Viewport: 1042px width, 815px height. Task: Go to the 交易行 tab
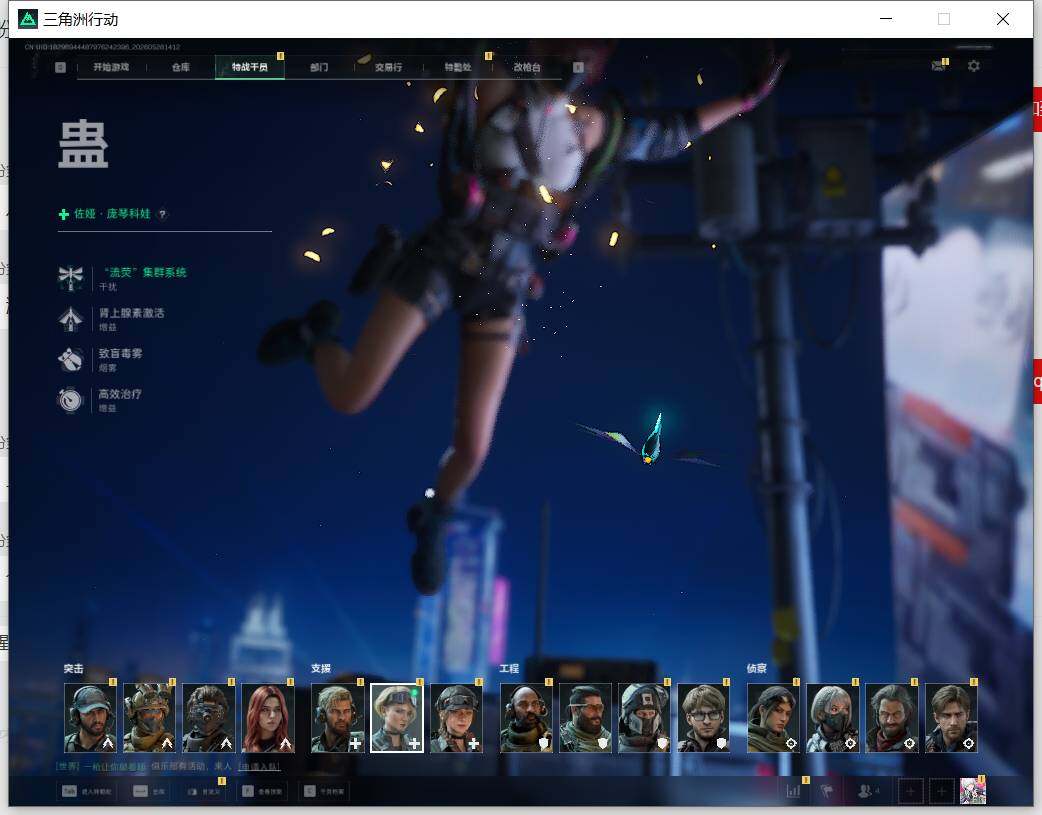click(388, 67)
